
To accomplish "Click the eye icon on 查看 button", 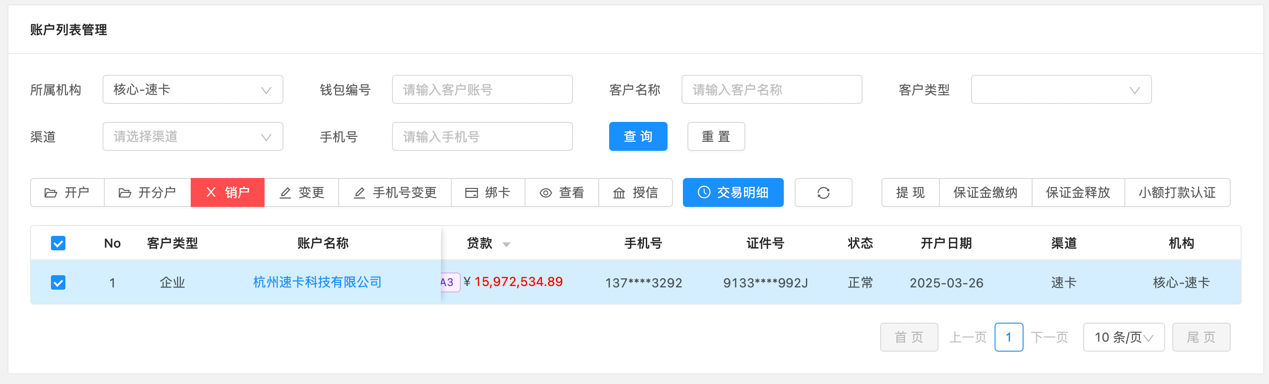I will pyautogui.click(x=546, y=193).
